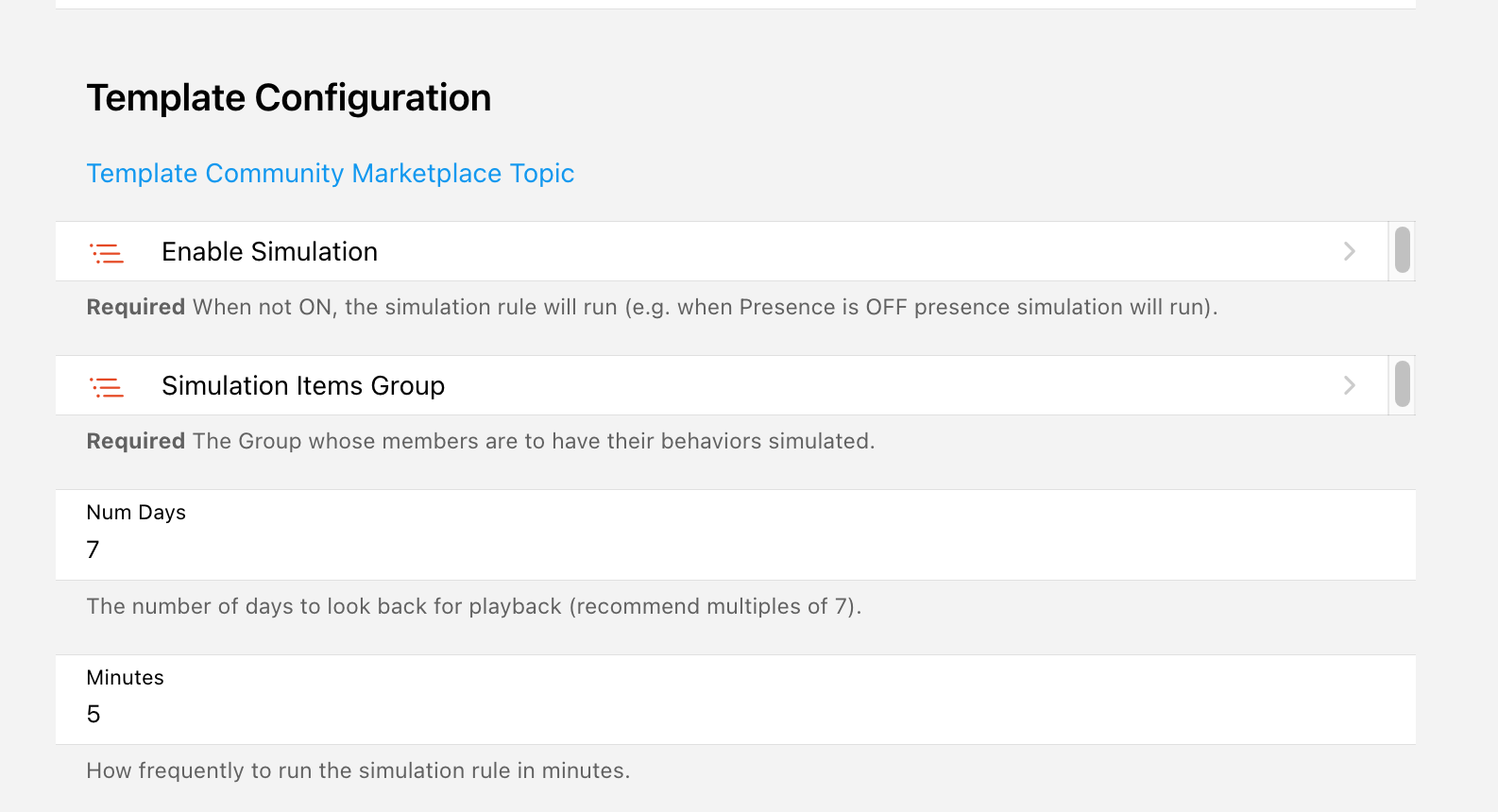
Task: Click the value 7 in Num Days
Action: tap(93, 550)
